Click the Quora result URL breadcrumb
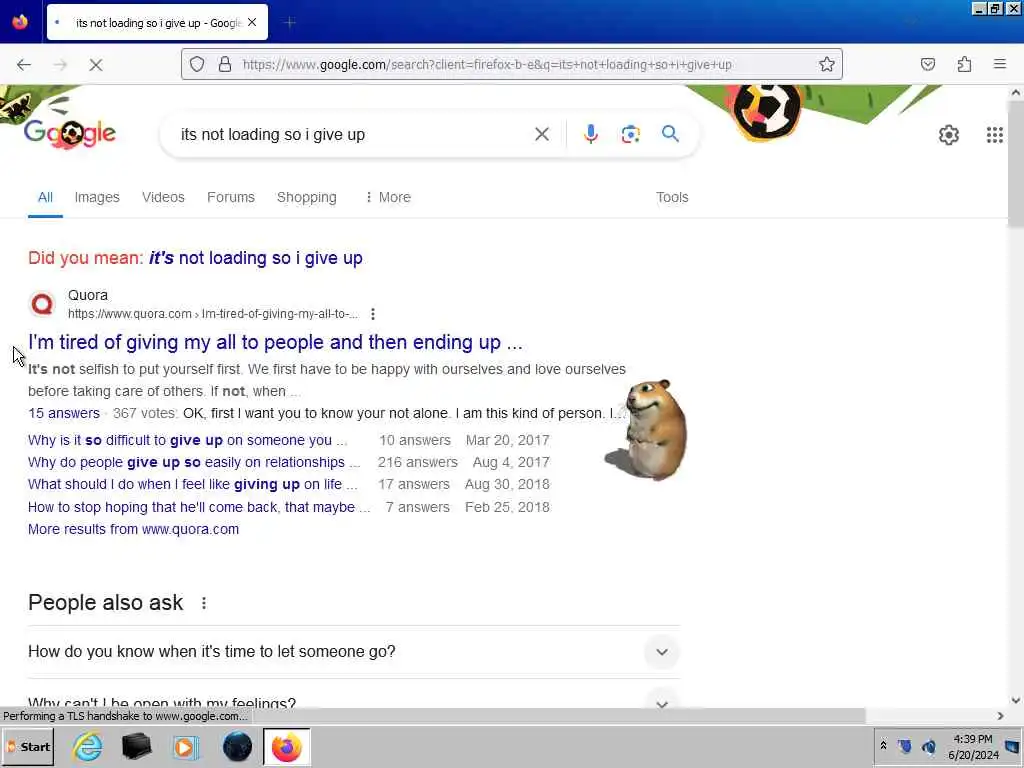Image resolution: width=1024 pixels, height=768 pixels. pos(213,314)
